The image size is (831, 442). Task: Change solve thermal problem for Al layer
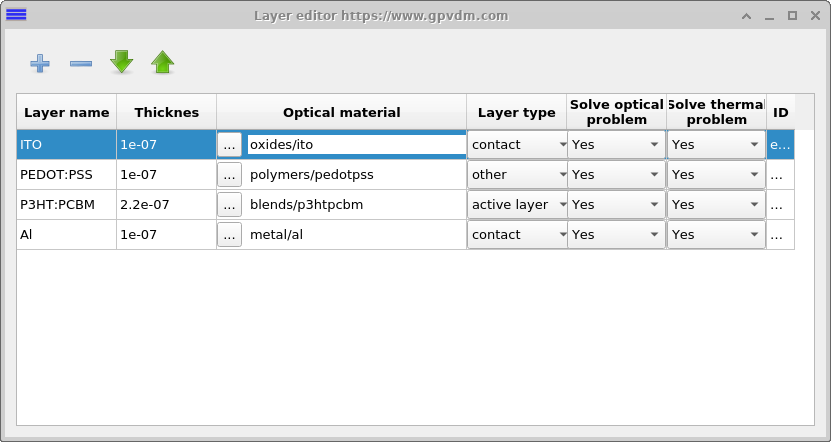716,235
